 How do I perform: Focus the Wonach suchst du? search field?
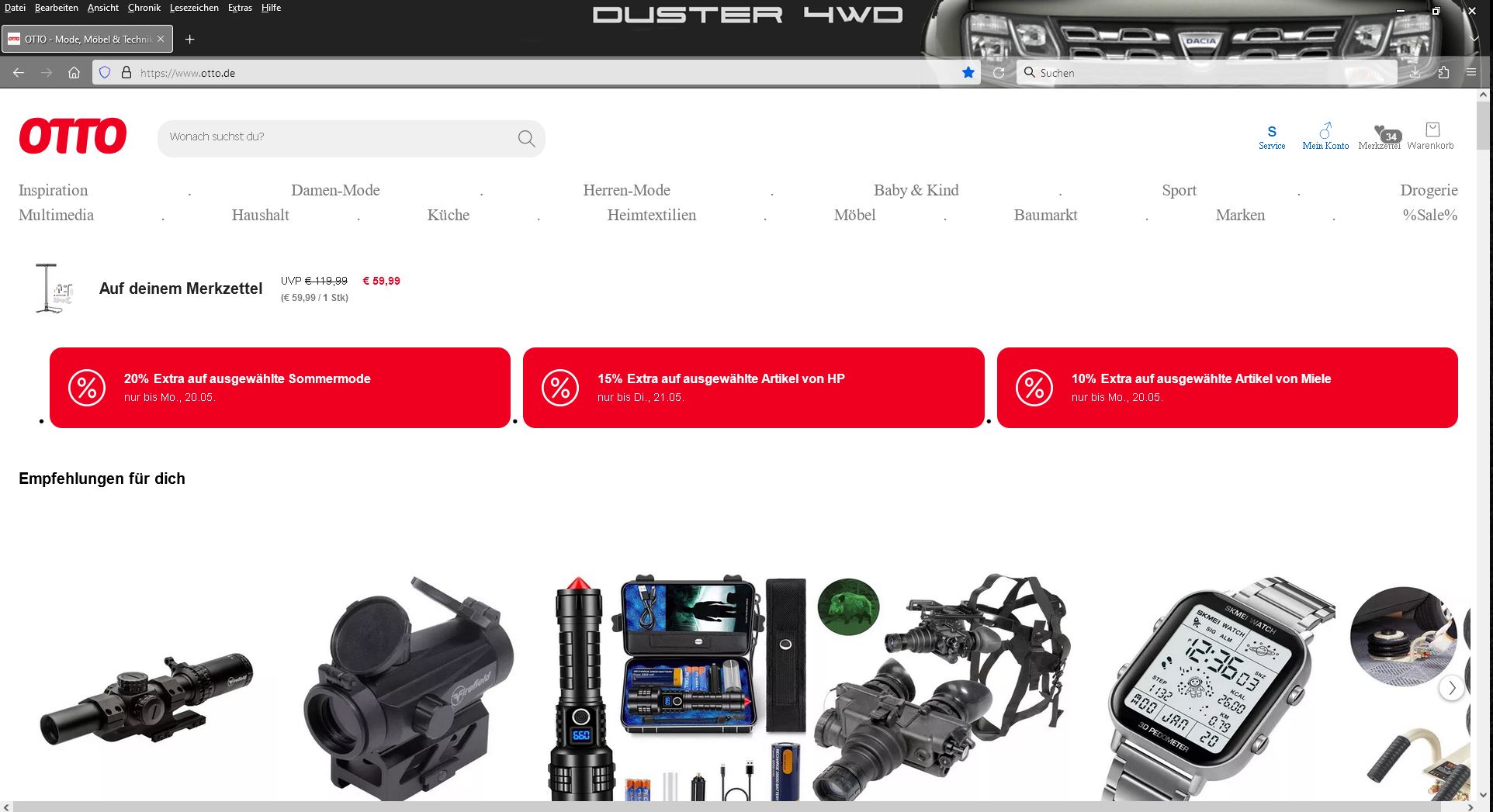tap(352, 138)
